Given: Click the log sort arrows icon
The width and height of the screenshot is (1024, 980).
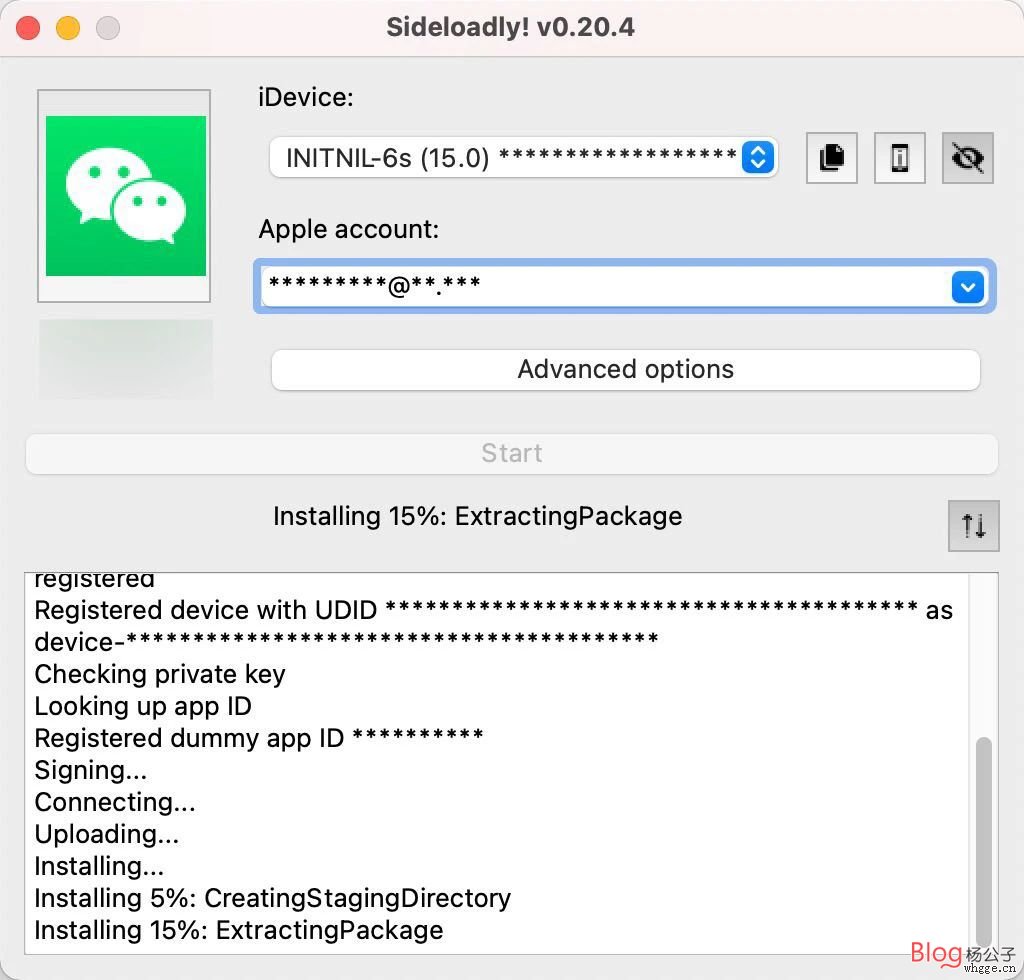Looking at the screenshot, I should (x=973, y=526).
